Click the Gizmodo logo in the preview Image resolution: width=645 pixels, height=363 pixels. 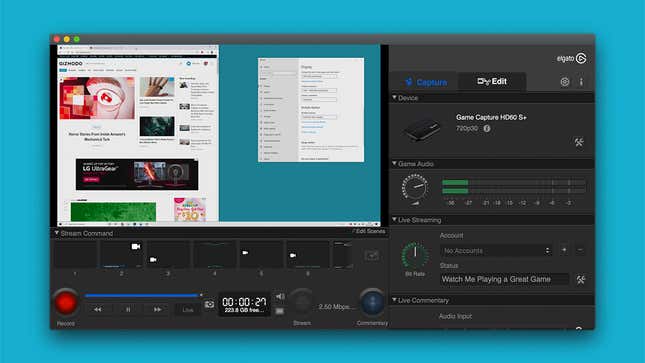[71, 63]
